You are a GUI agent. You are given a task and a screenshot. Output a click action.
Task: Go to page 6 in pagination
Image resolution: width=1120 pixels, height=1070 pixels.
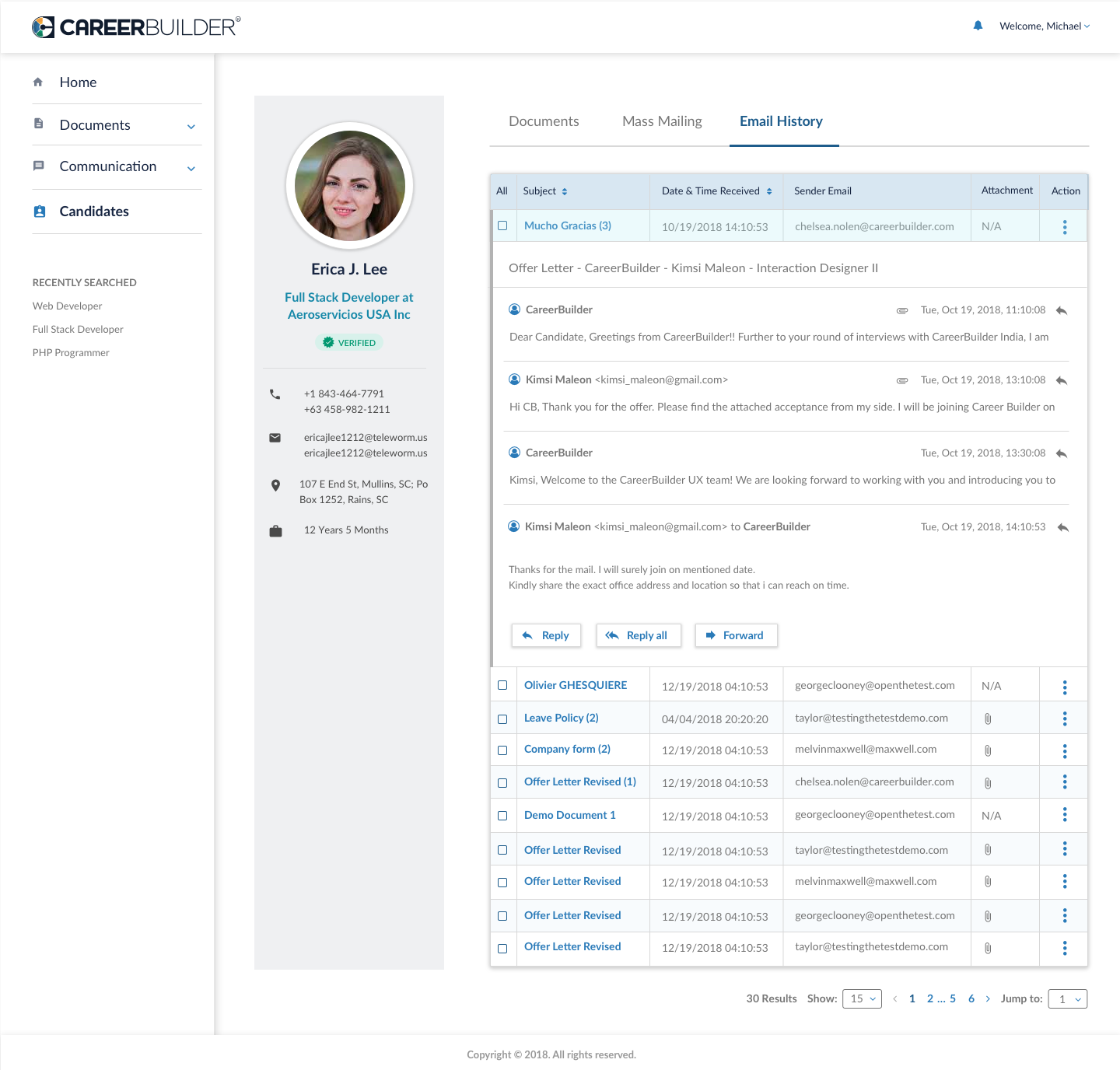(971, 999)
